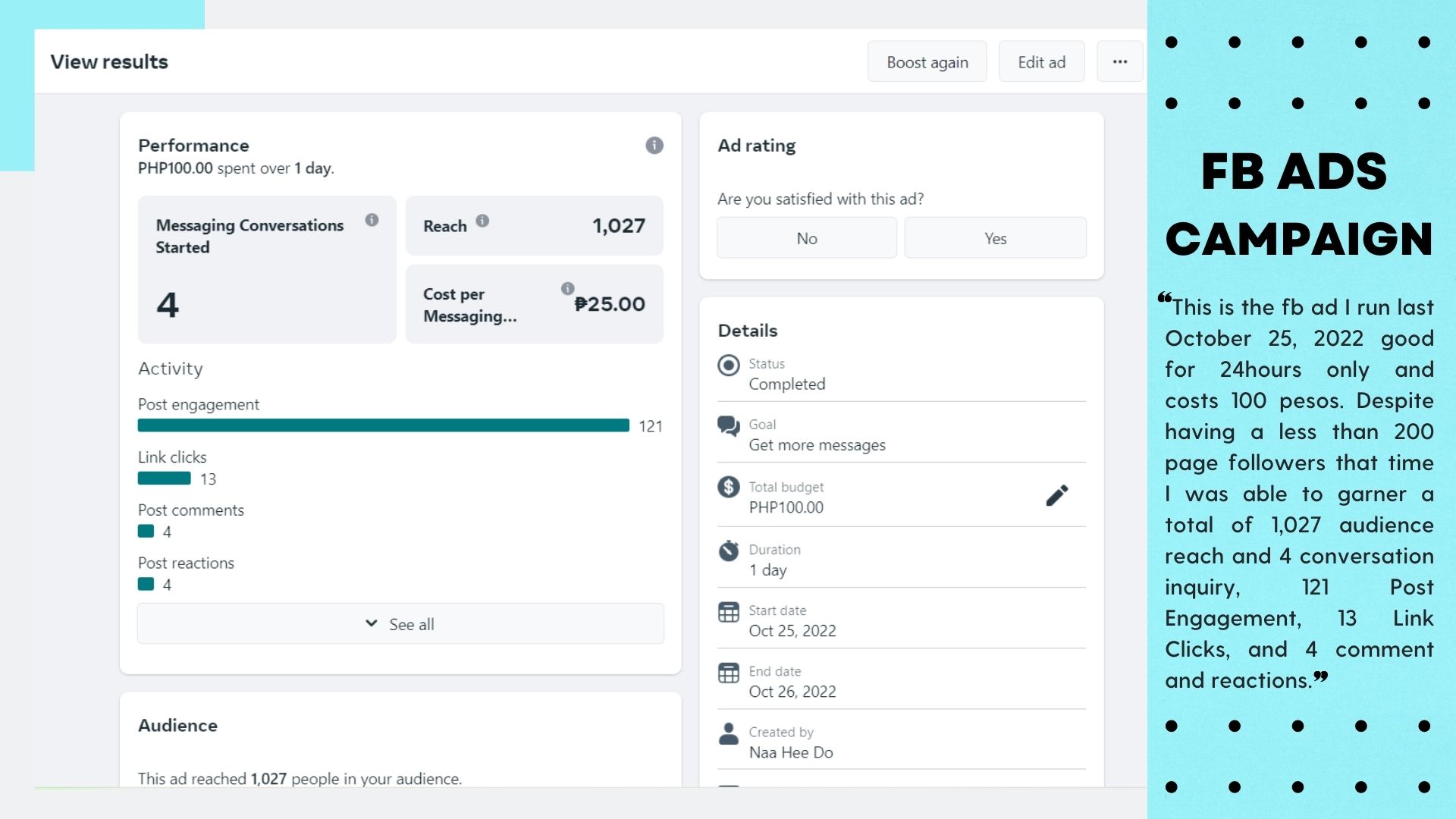Image resolution: width=1456 pixels, height=819 pixels.
Task: Click info icon beside Messaging Conversations Started
Action: tap(372, 220)
